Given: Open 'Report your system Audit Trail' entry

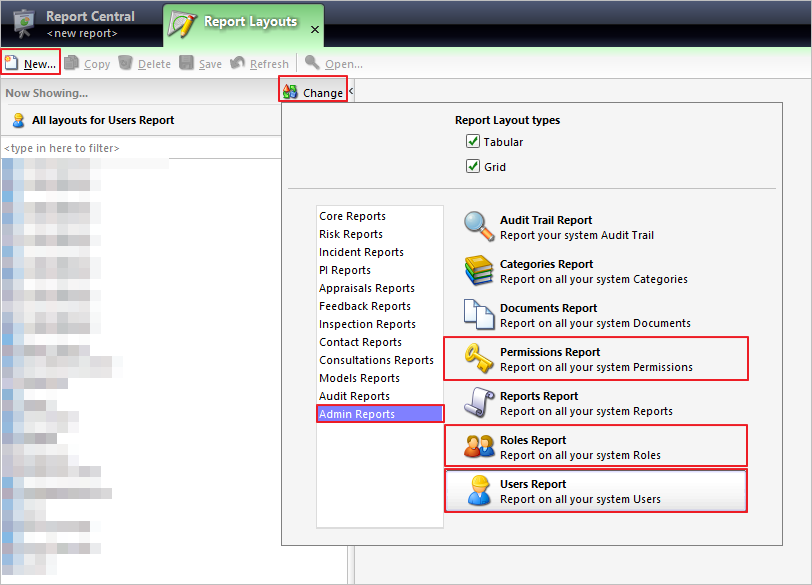Looking at the screenshot, I should (x=577, y=235).
